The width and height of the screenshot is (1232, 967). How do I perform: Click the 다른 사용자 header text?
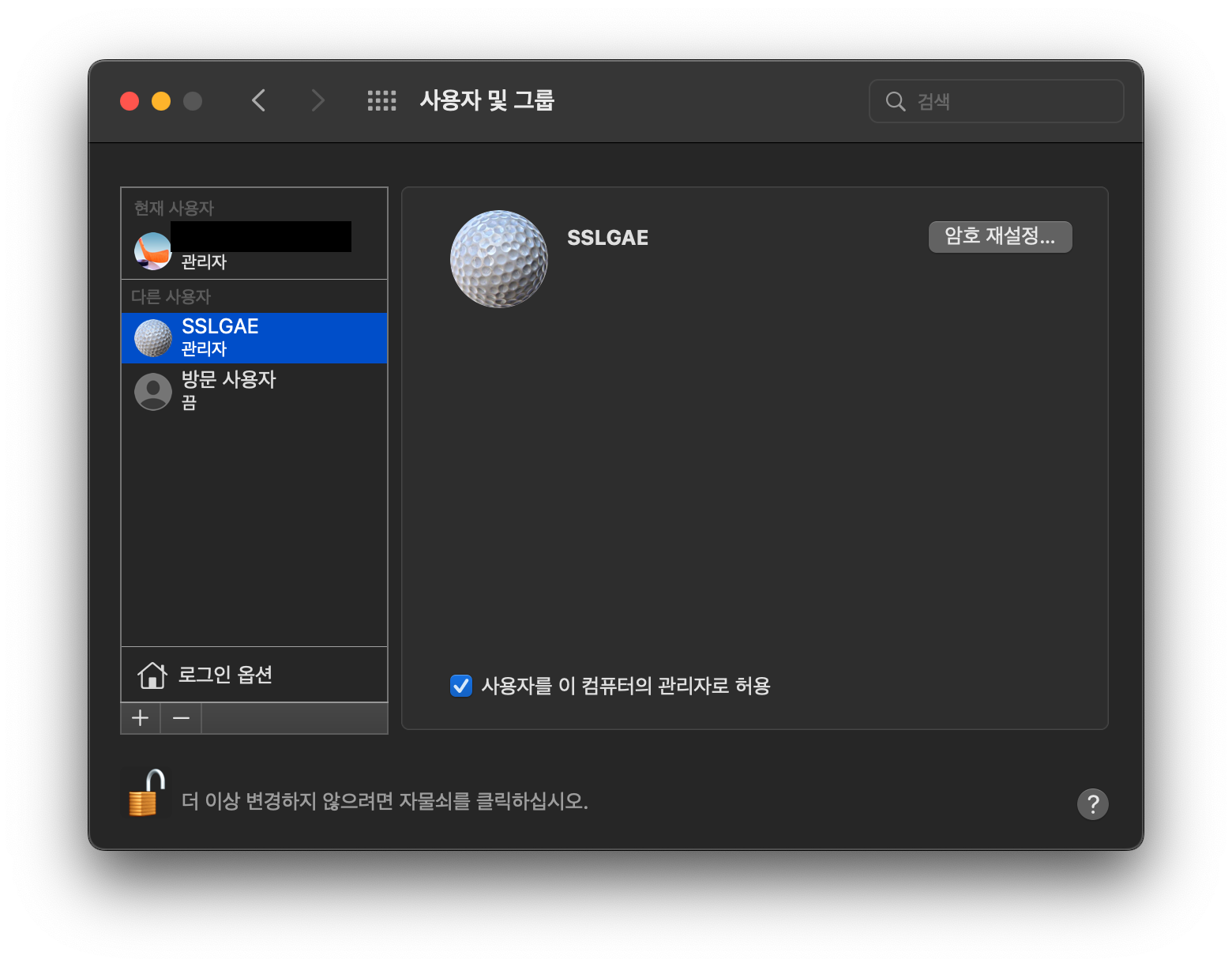pyautogui.click(x=171, y=296)
